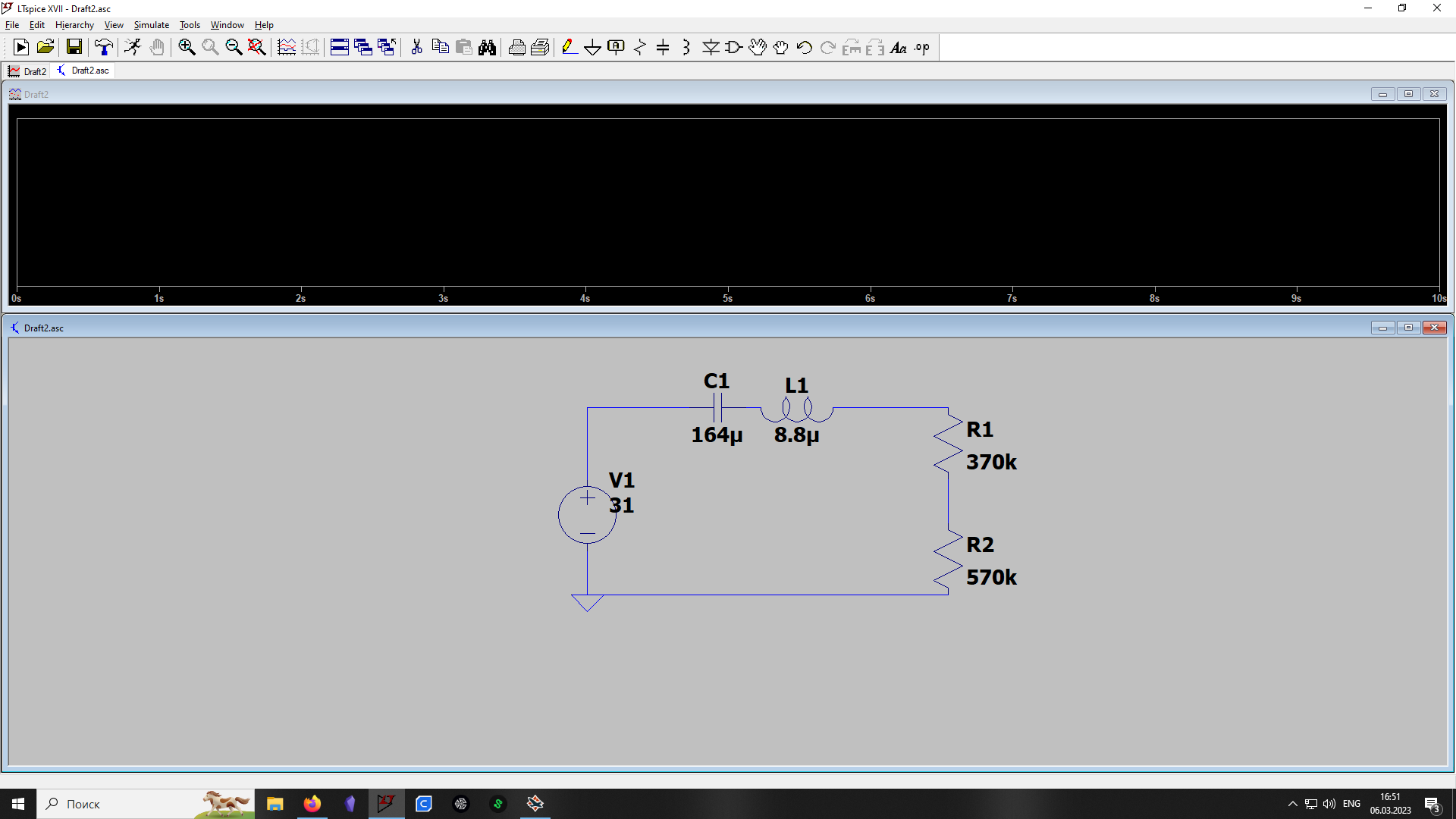Screen dimensions: 1456x819
Task: Tile windows horizontally using toolbar icon
Action: tap(339, 47)
